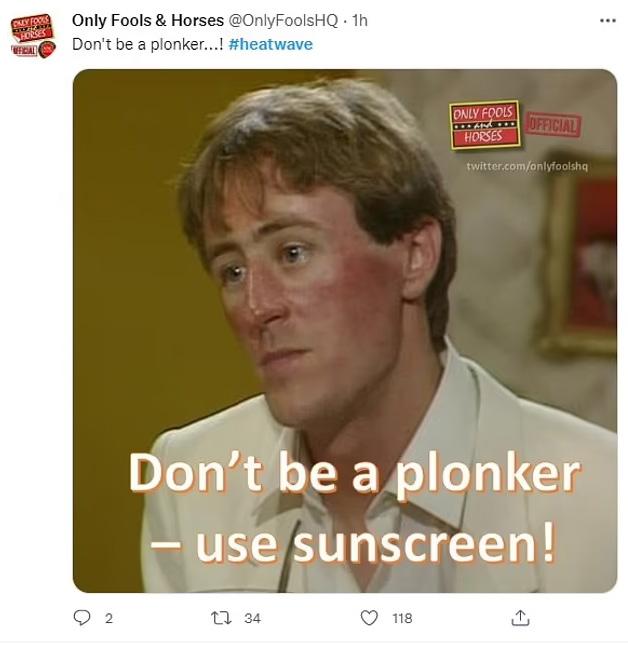The width and height of the screenshot is (628, 648).
Task: Click the twitter.com/onlyfoolshq watermark text
Action: coord(527,166)
